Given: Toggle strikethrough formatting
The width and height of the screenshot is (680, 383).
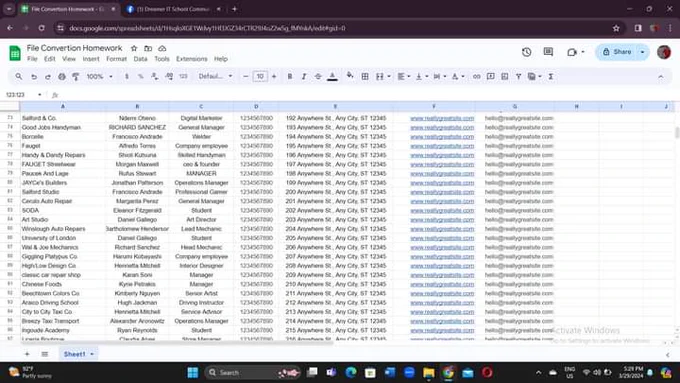Looking at the screenshot, I should (318, 76).
